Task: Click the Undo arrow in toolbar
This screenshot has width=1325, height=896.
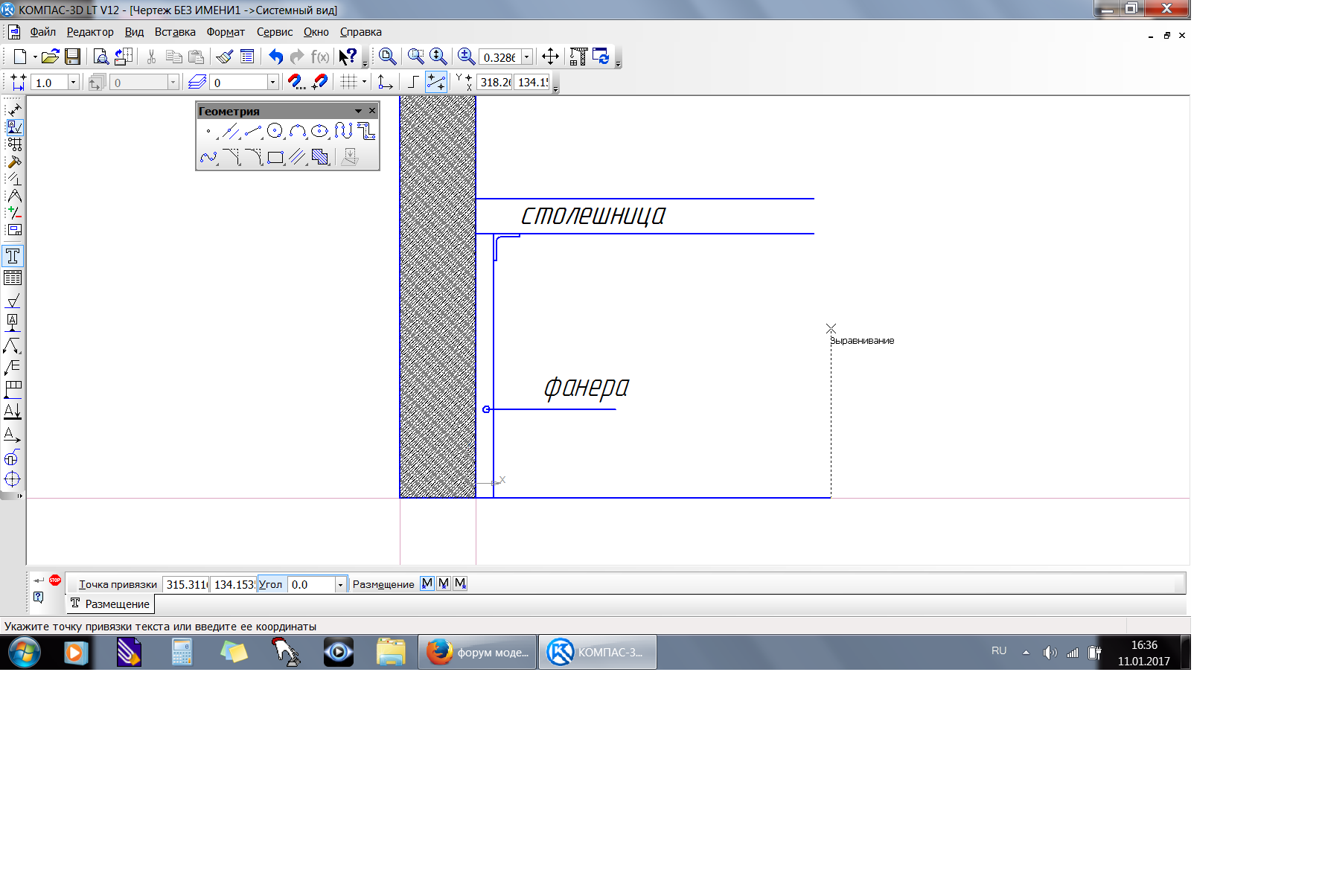Action: (275, 57)
